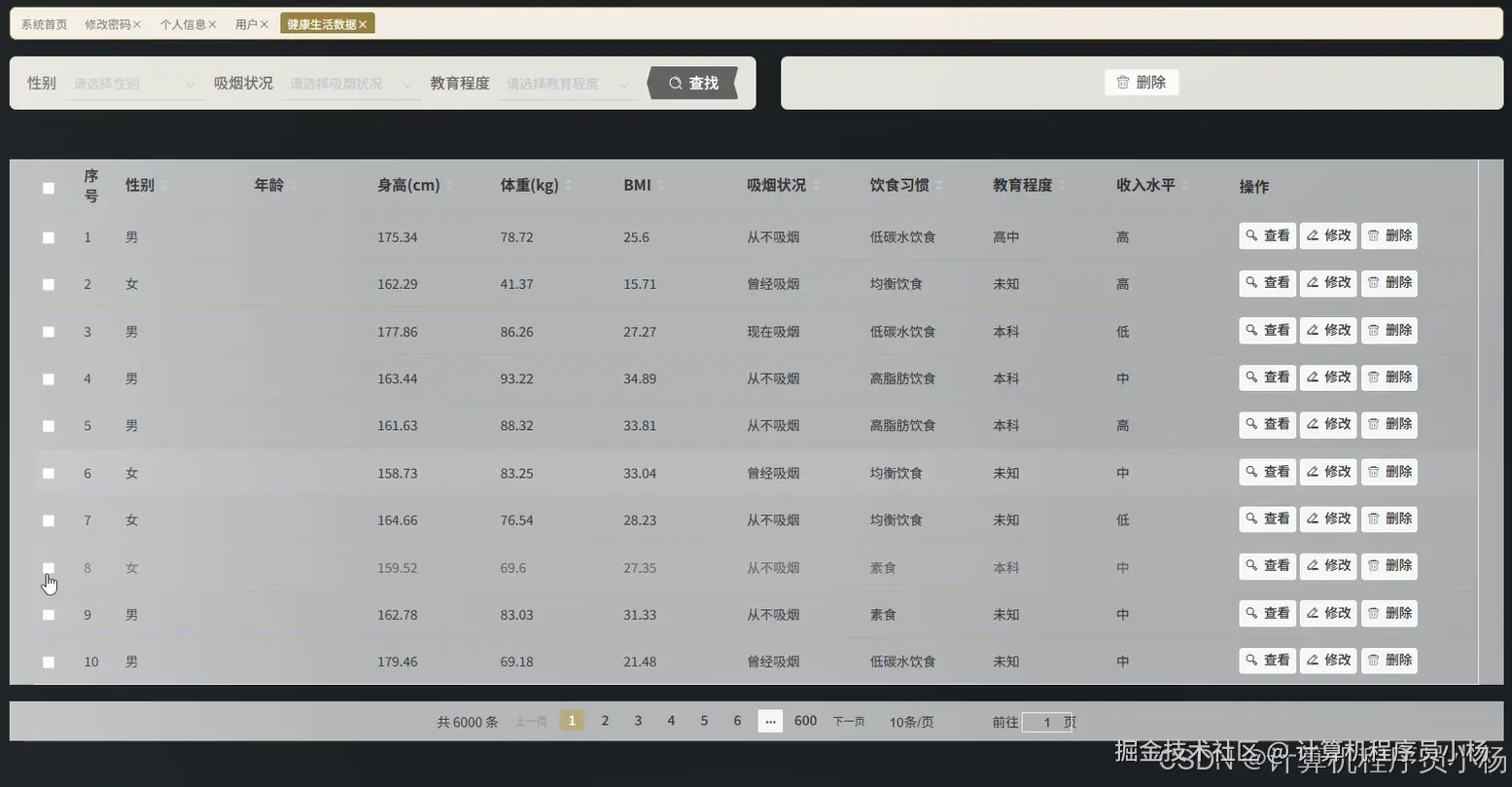The height and width of the screenshot is (787, 1512).
Task: Click the 高脂肪饮食 cell in row 5
Action: [x=902, y=426]
